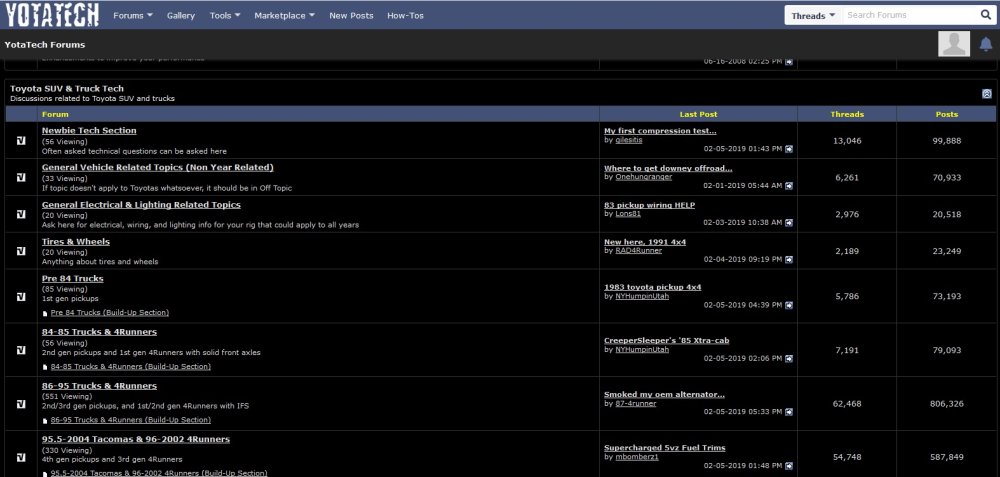Open the Forums dropdown menu

click(133, 15)
